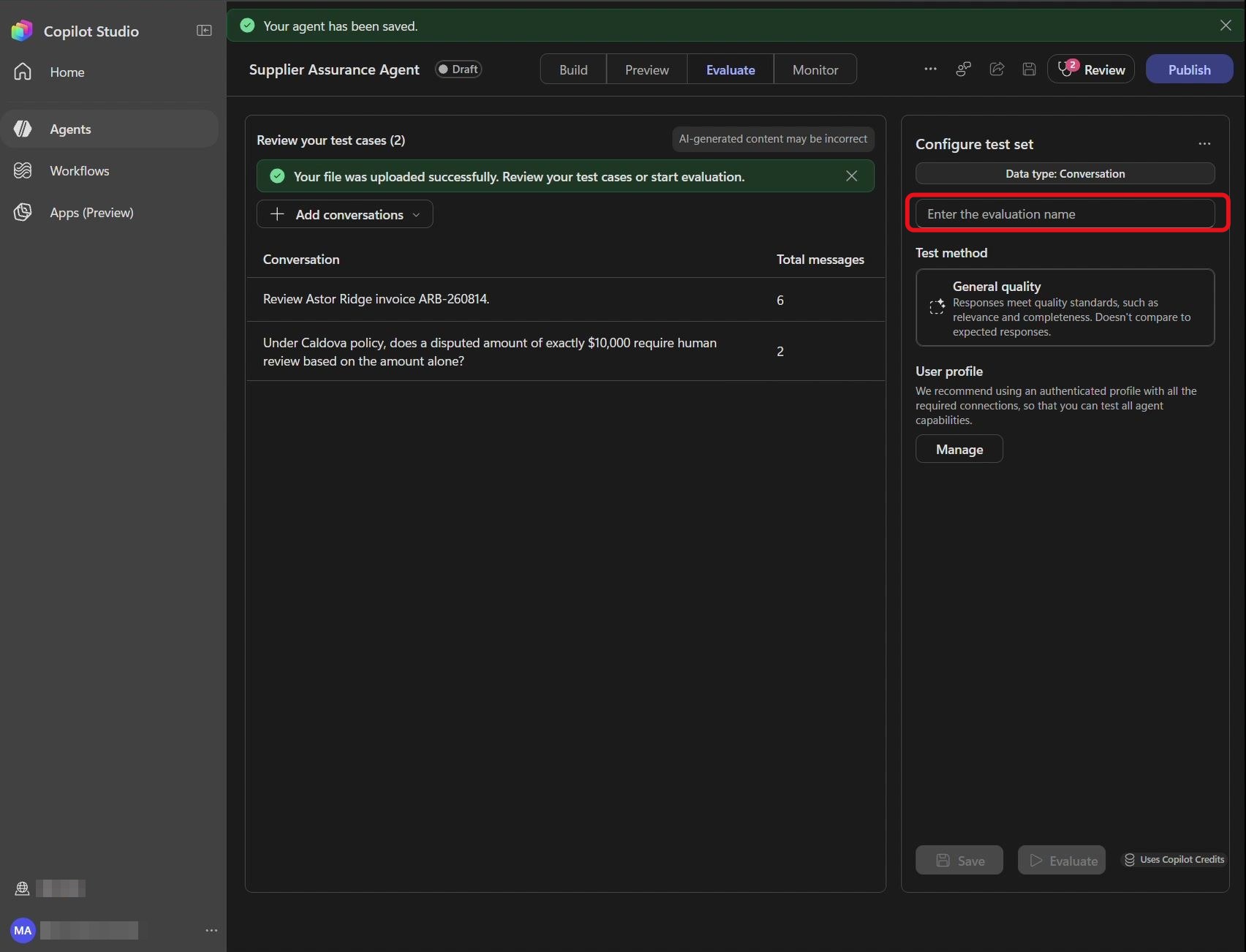The height and width of the screenshot is (952, 1246).
Task: Open Configure test set more options ellipsis
Action: click(1204, 144)
